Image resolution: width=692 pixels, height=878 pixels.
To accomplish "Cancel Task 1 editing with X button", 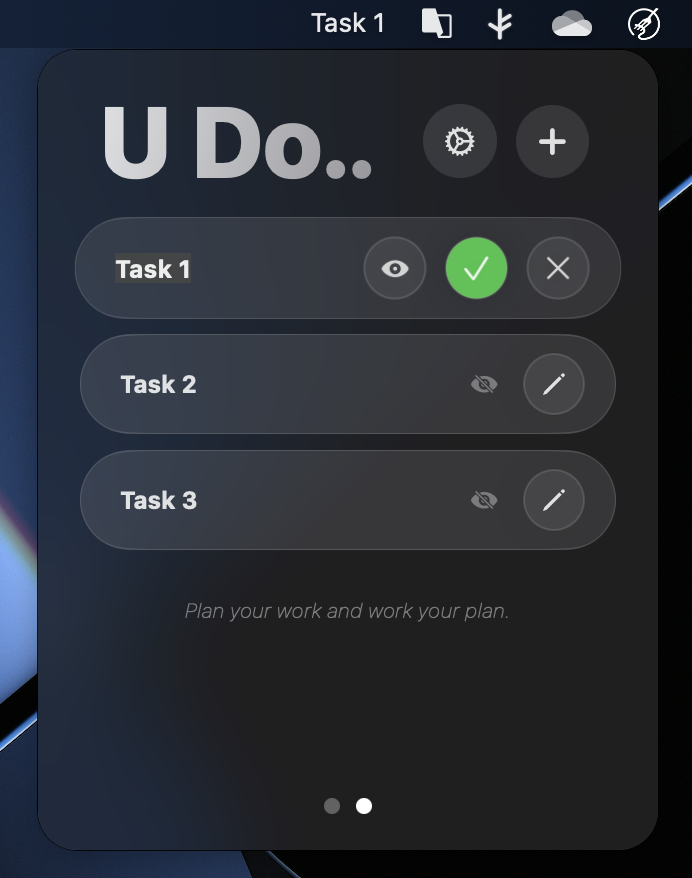I will [558, 268].
